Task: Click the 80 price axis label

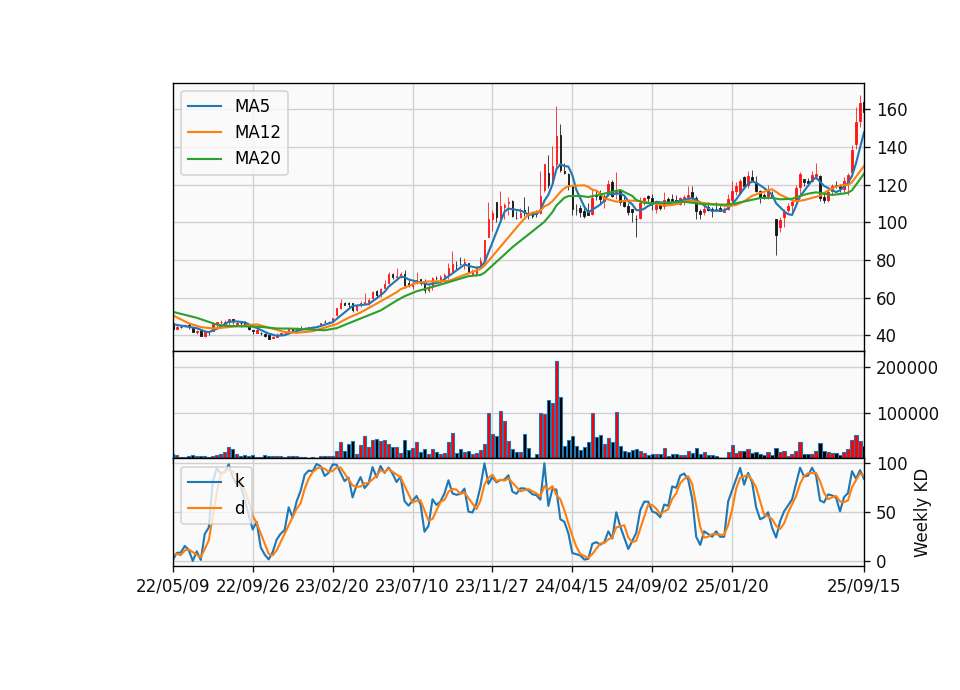Action: 887,261
